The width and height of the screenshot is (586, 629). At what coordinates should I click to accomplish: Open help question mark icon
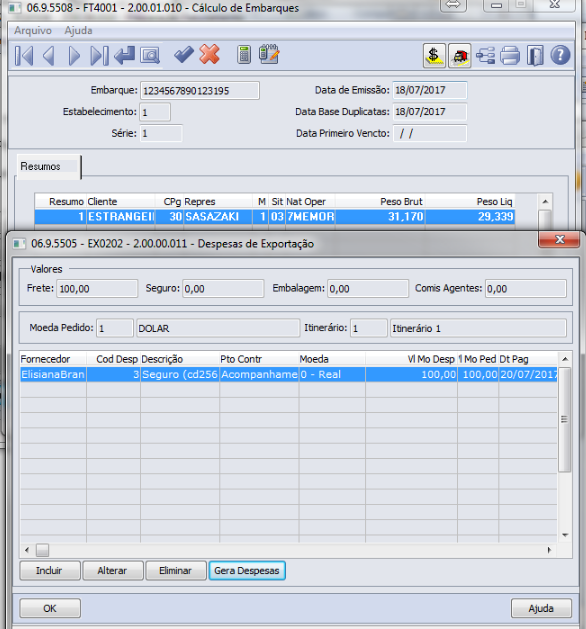pos(560,55)
